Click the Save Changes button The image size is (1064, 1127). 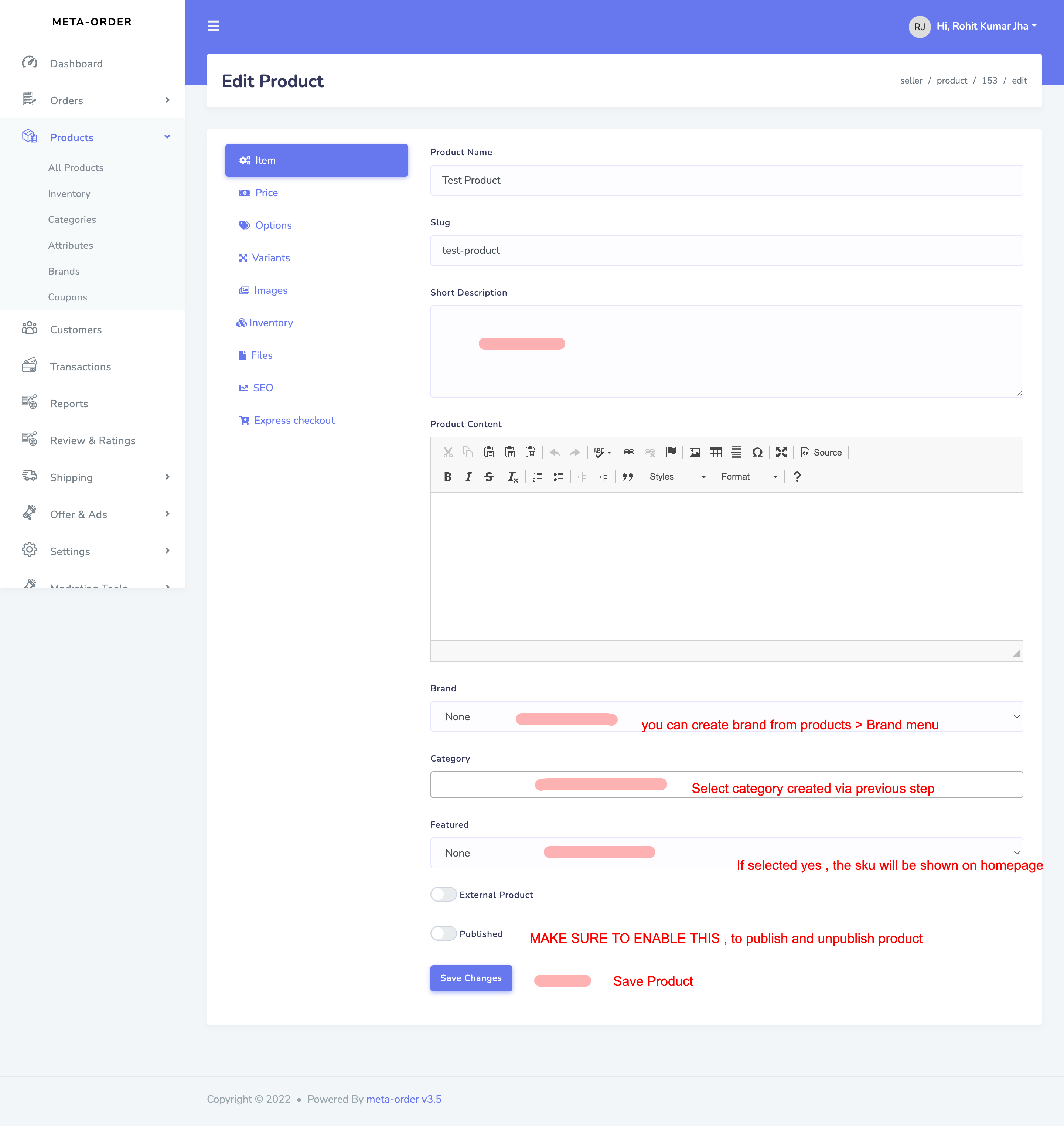(471, 978)
